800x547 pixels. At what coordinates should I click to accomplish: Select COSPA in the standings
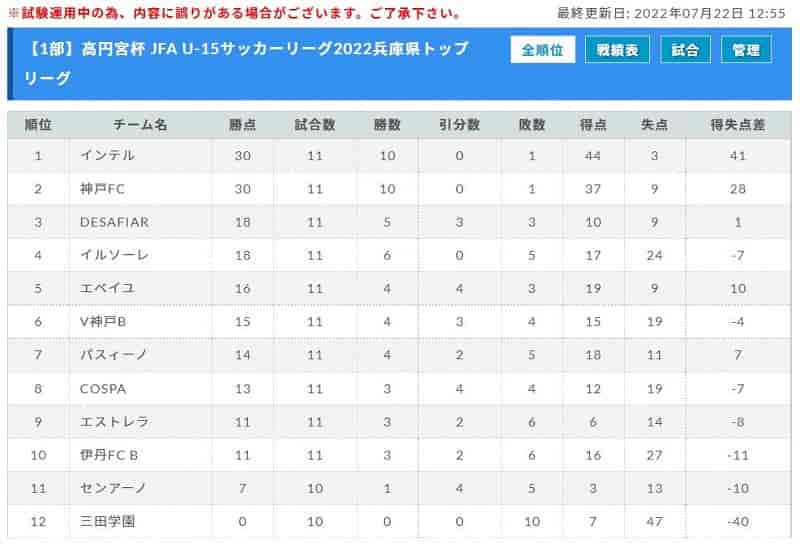coord(103,389)
